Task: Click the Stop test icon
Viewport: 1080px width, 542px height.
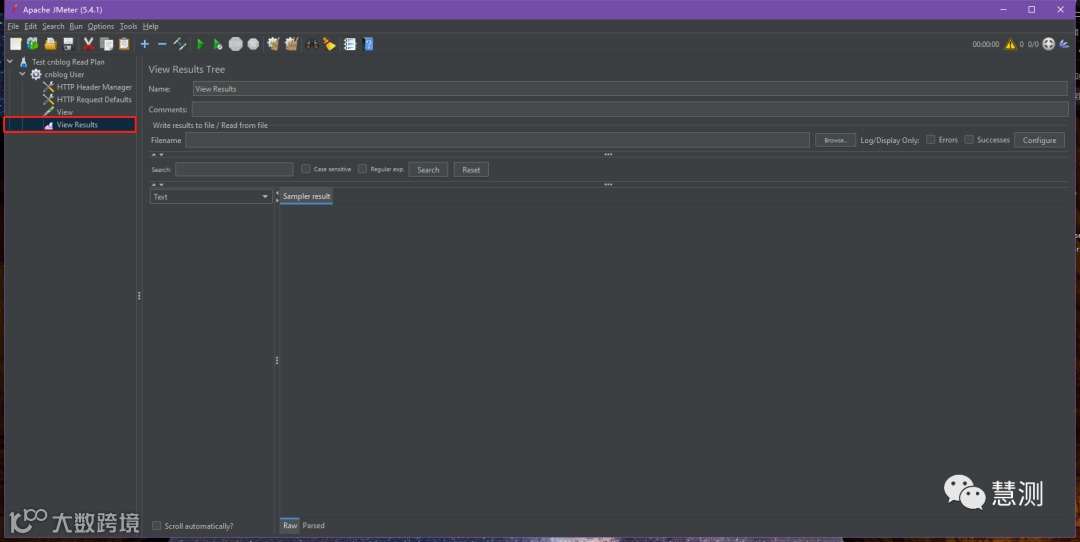Action: pyautogui.click(x=236, y=44)
